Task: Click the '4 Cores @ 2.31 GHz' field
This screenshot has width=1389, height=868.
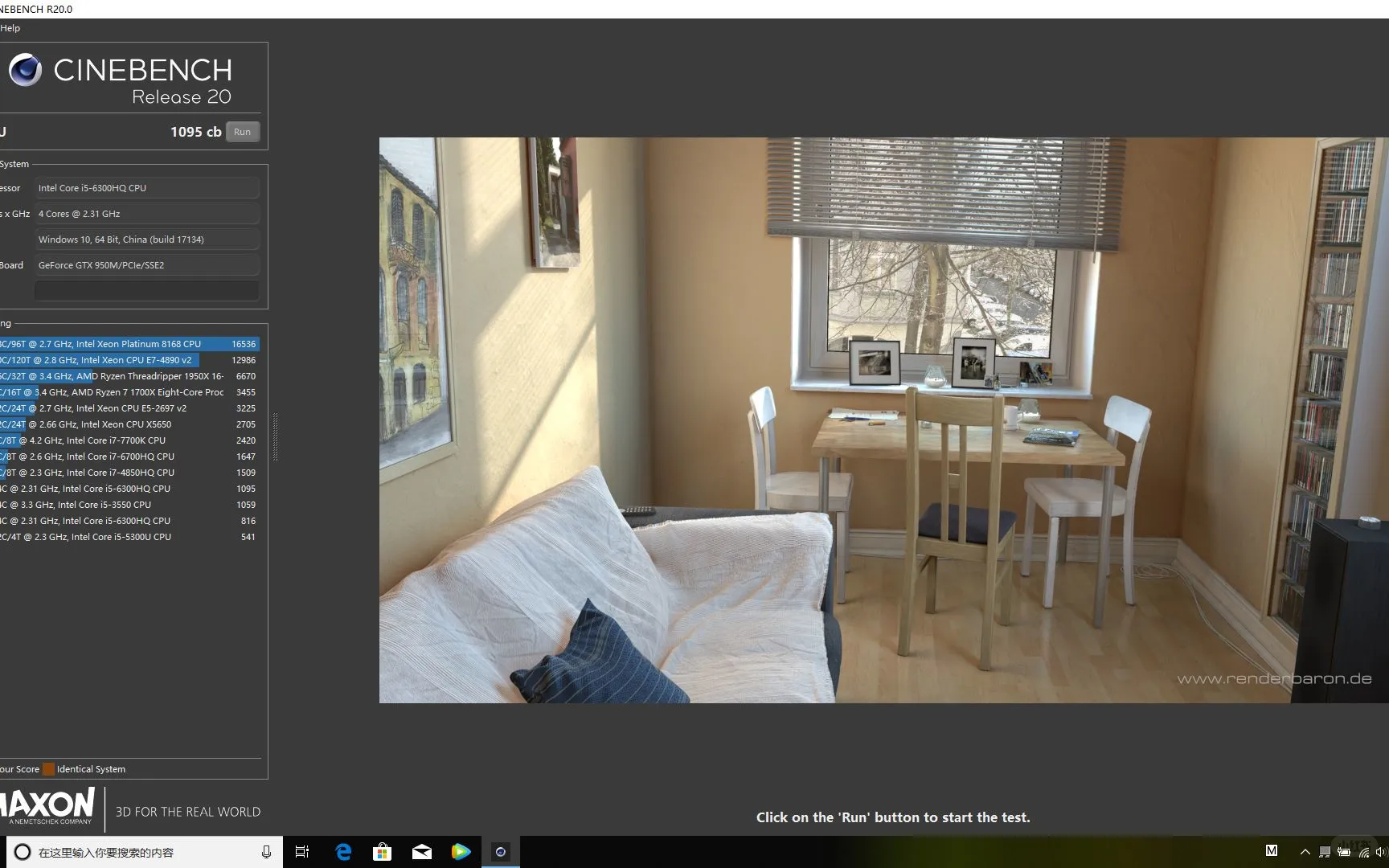Action: click(x=147, y=214)
